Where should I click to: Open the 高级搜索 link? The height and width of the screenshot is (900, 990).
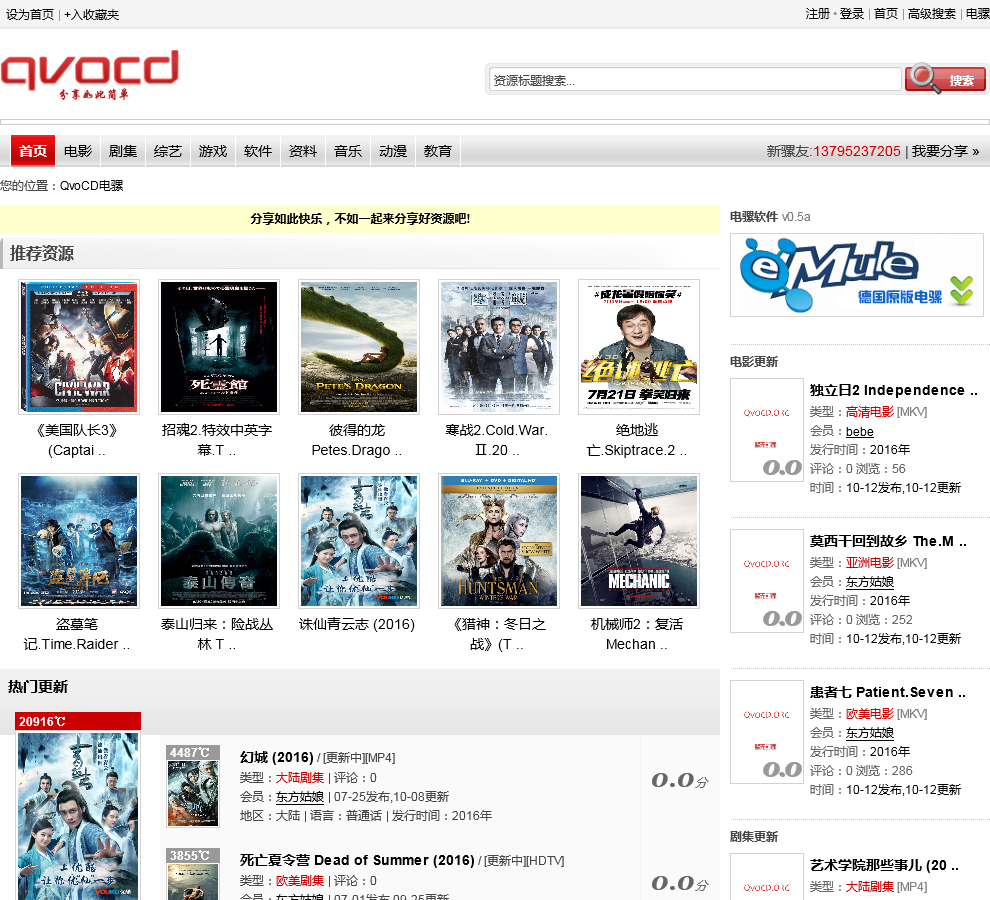click(932, 14)
